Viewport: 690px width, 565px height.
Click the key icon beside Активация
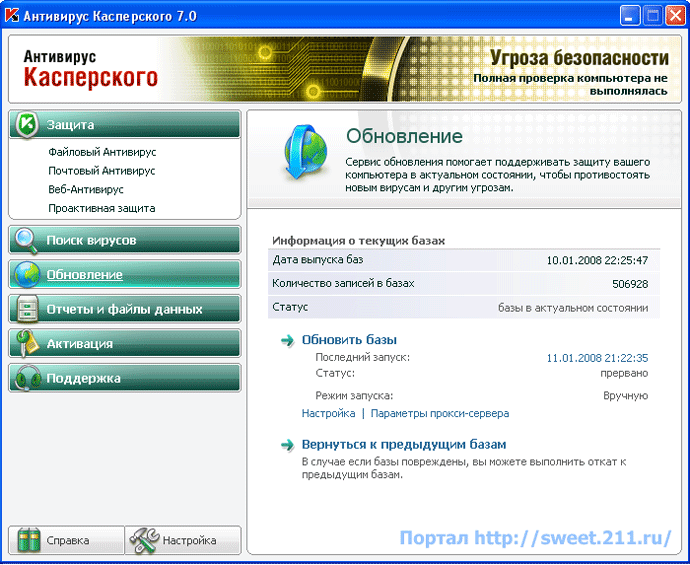tap(26, 343)
